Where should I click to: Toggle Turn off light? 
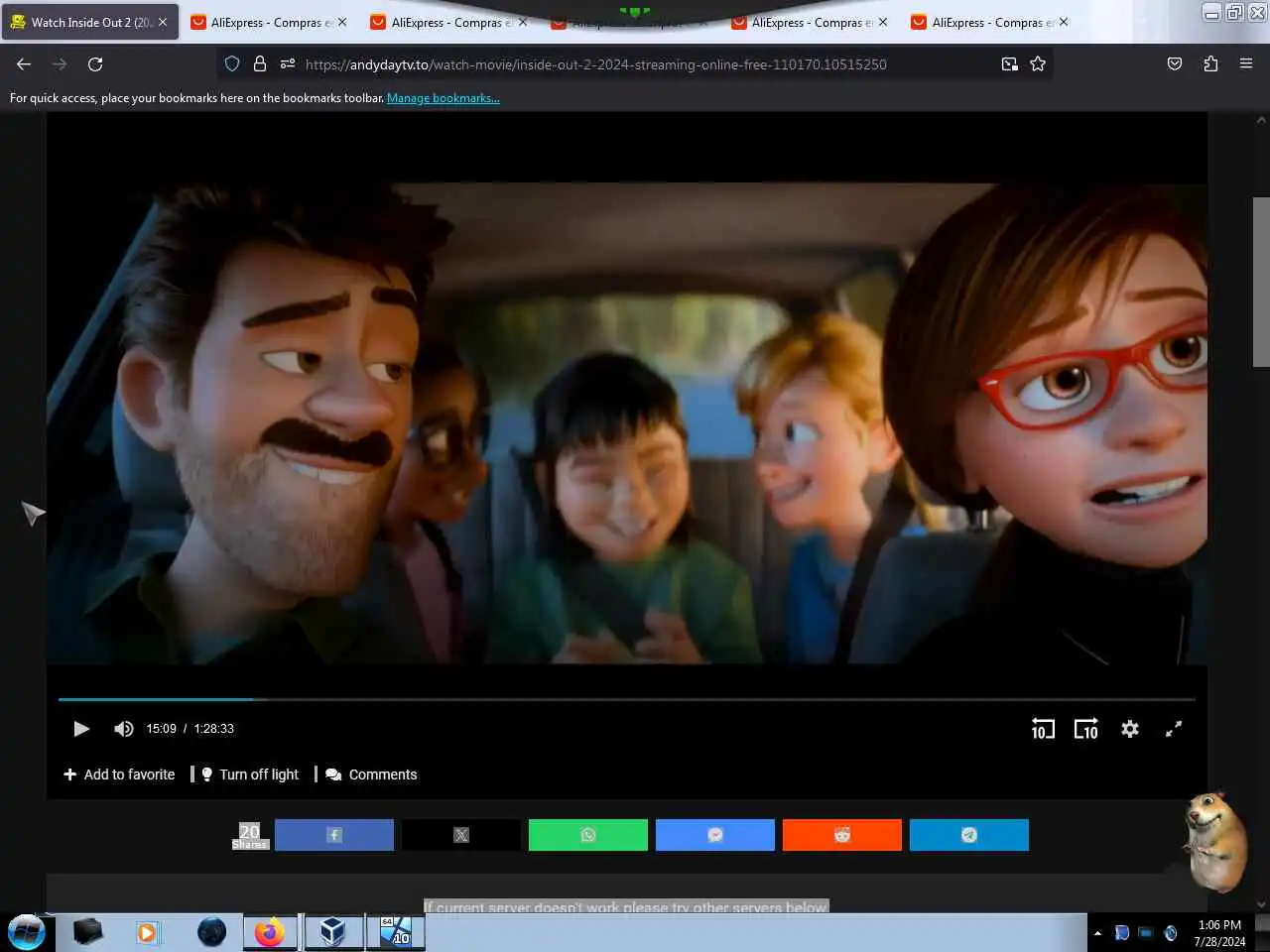[250, 774]
